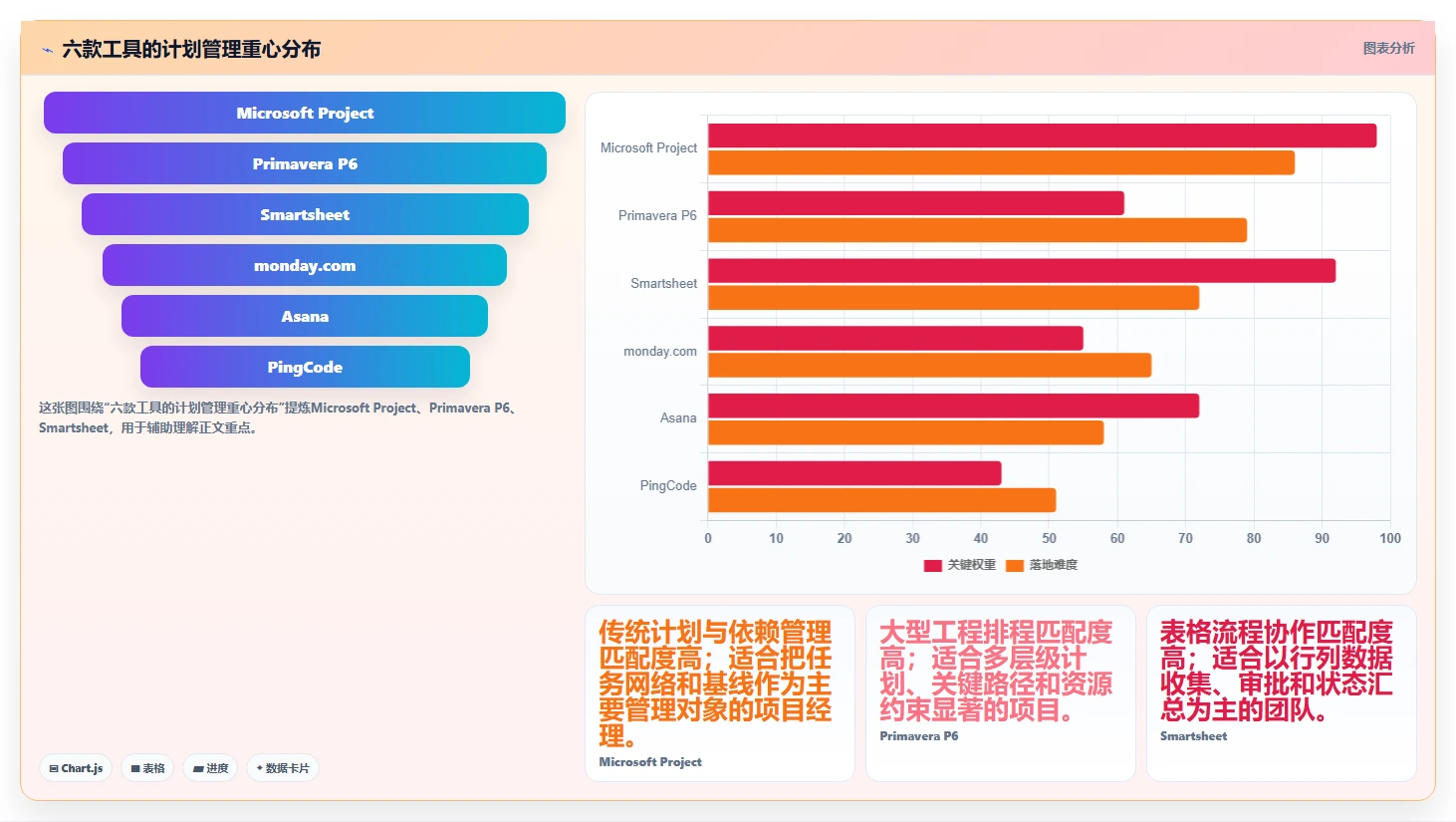This screenshot has height=822, width=1456.
Task: Open the 大型工程排程 Primavera P6 card
Action: coord(1001,693)
